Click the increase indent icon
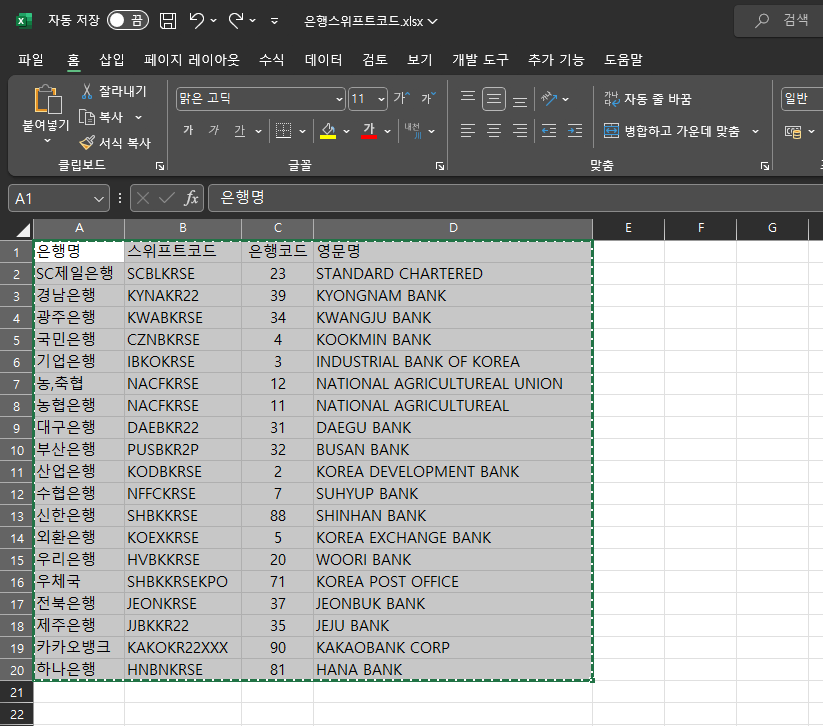The width and height of the screenshot is (823, 726). (575, 131)
